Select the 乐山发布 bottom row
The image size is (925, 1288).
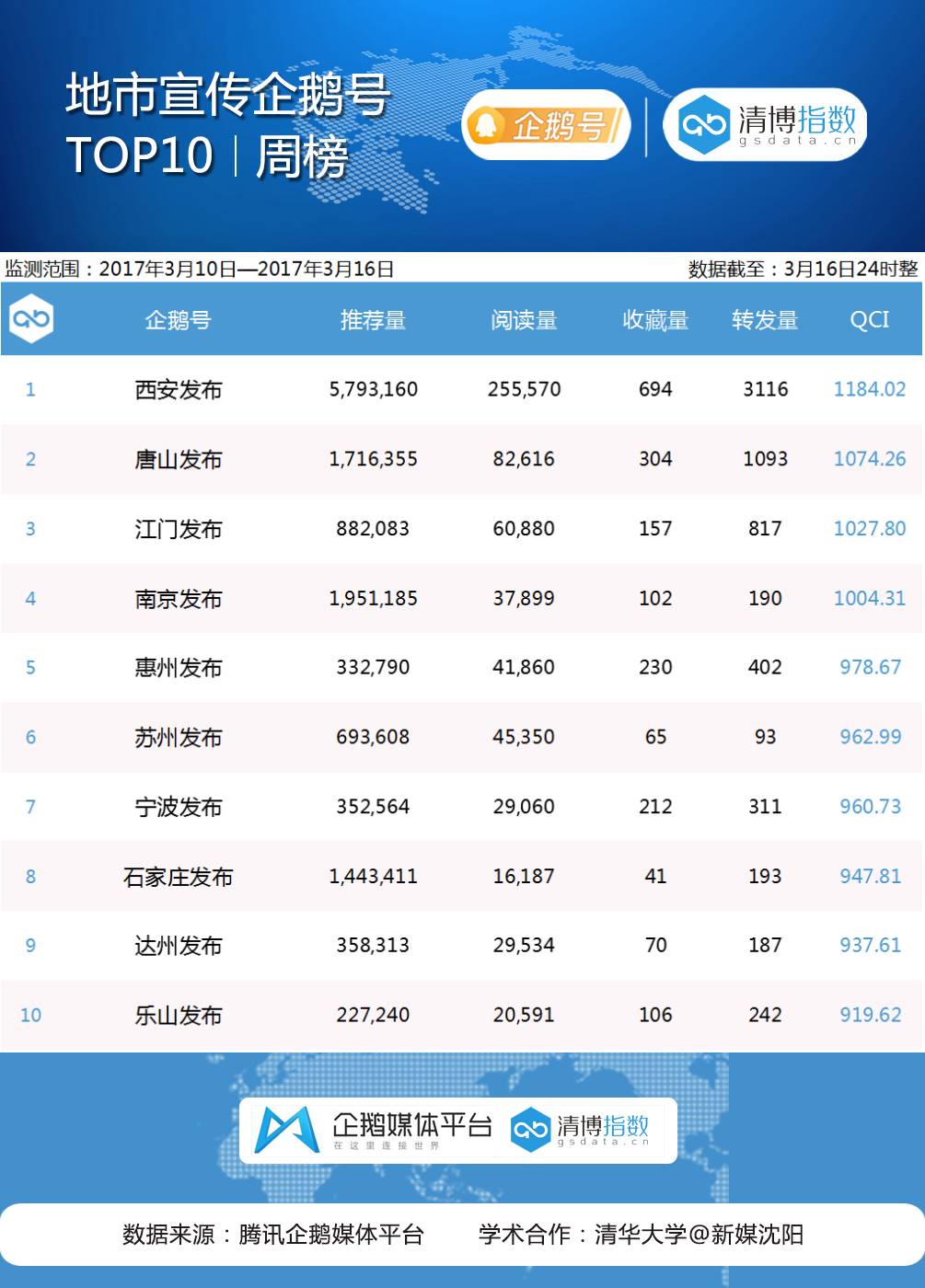point(177,1015)
